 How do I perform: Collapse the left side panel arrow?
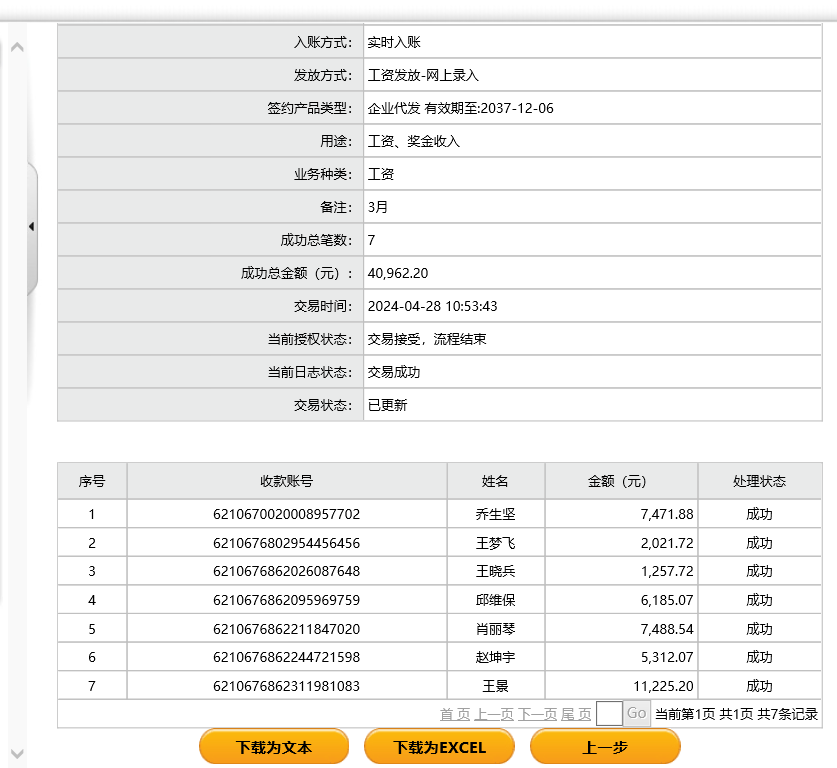(x=31, y=227)
